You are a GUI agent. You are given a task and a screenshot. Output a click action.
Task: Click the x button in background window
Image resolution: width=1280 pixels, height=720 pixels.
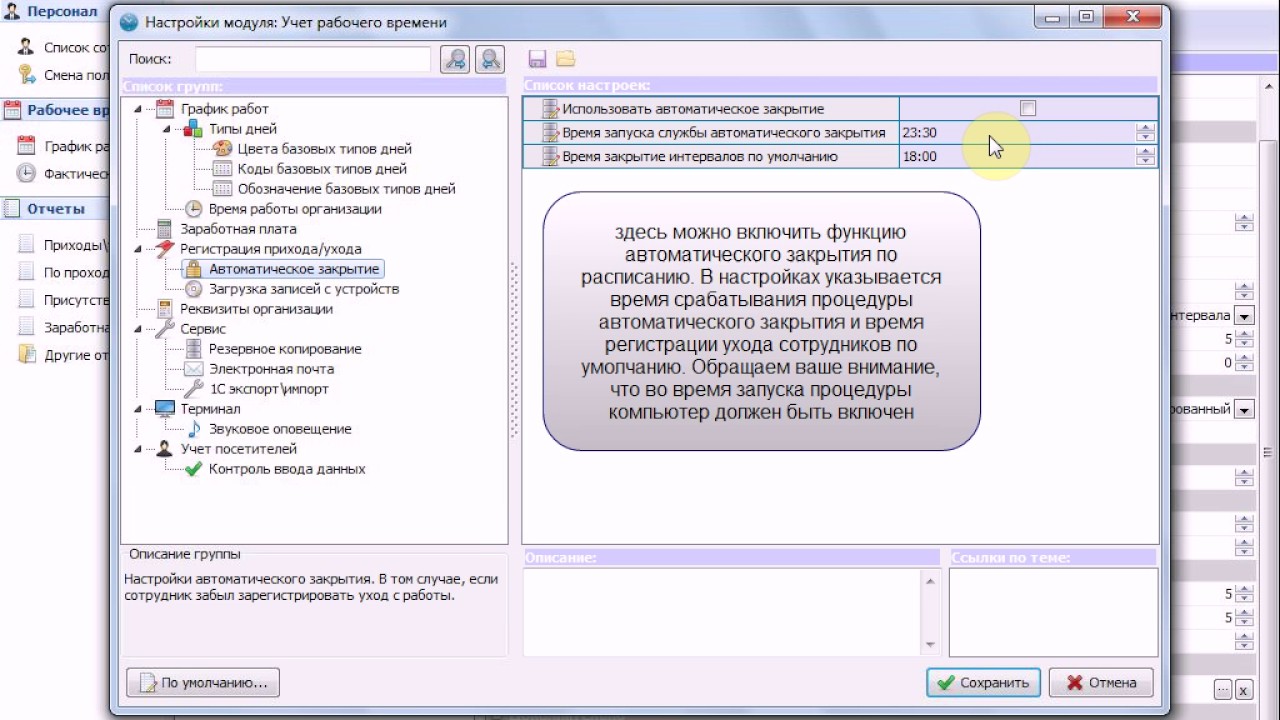coord(1244,690)
